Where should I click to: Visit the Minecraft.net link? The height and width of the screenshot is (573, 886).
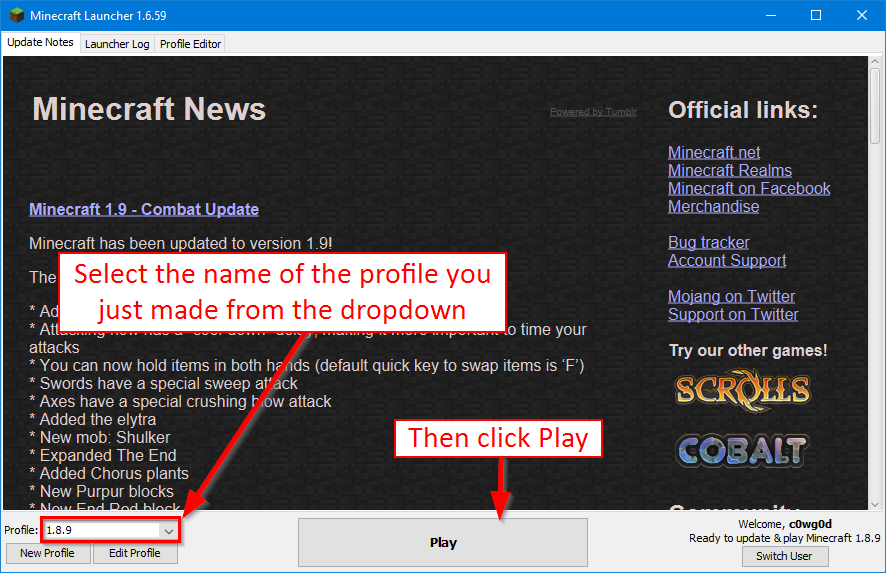[714, 153]
